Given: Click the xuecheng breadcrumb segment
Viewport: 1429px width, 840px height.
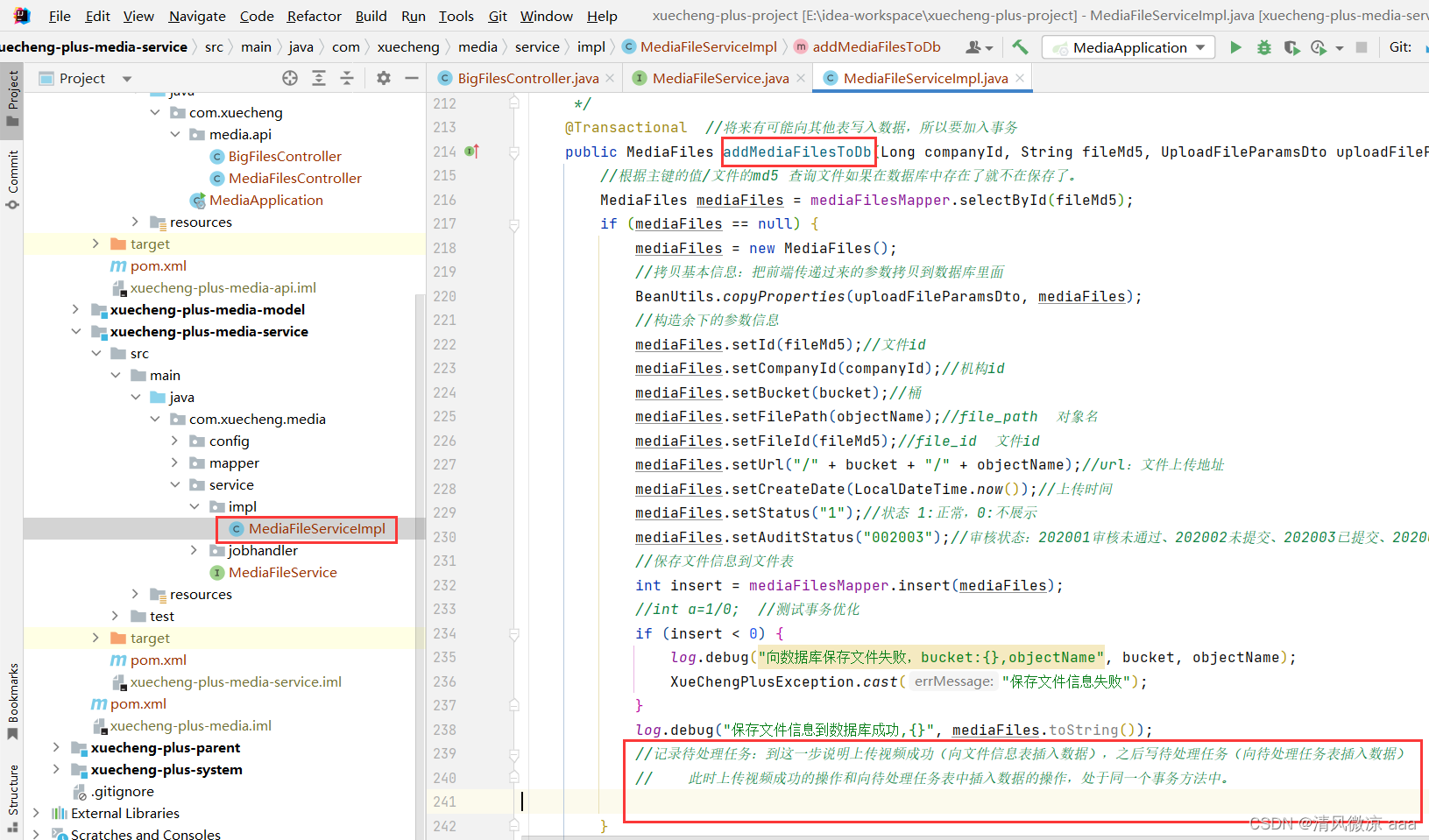Looking at the screenshot, I should coord(408,47).
